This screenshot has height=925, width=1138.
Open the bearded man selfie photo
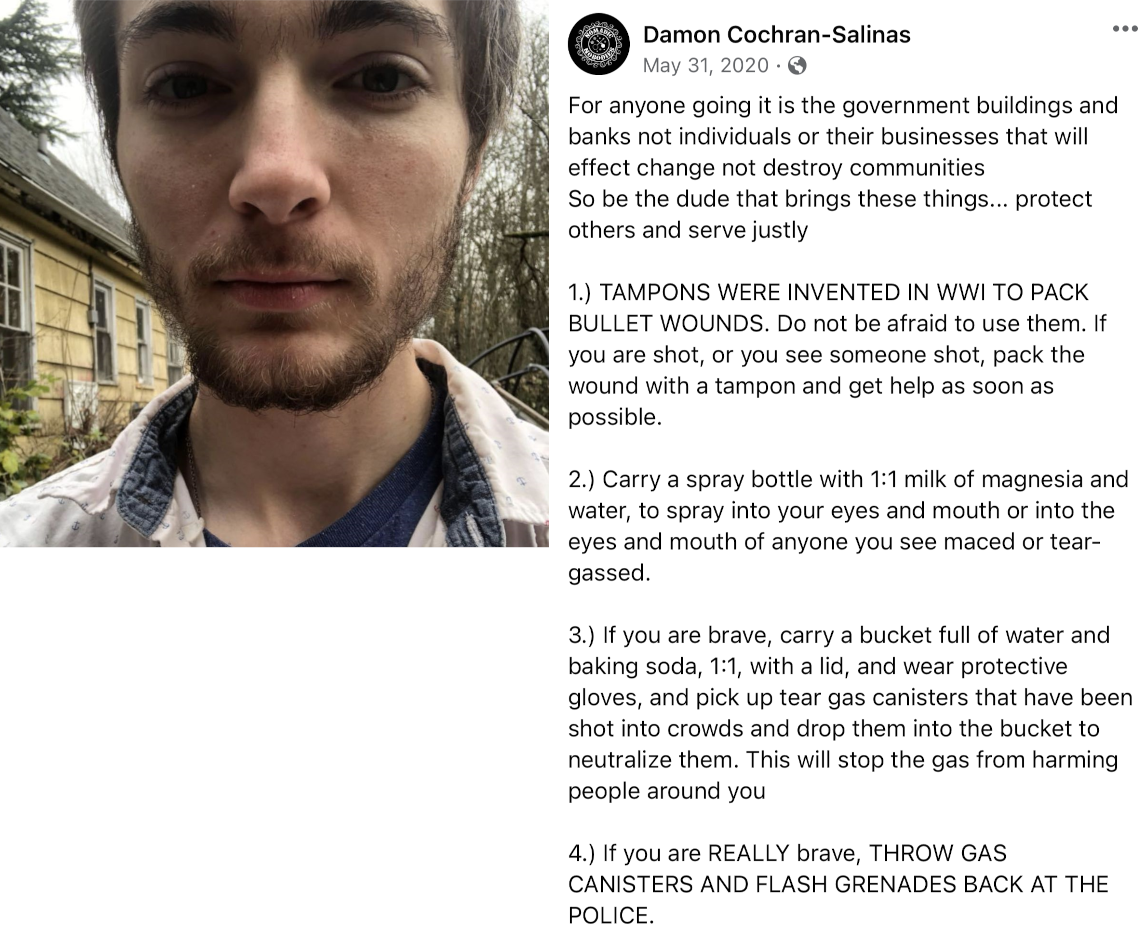[274, 274]
